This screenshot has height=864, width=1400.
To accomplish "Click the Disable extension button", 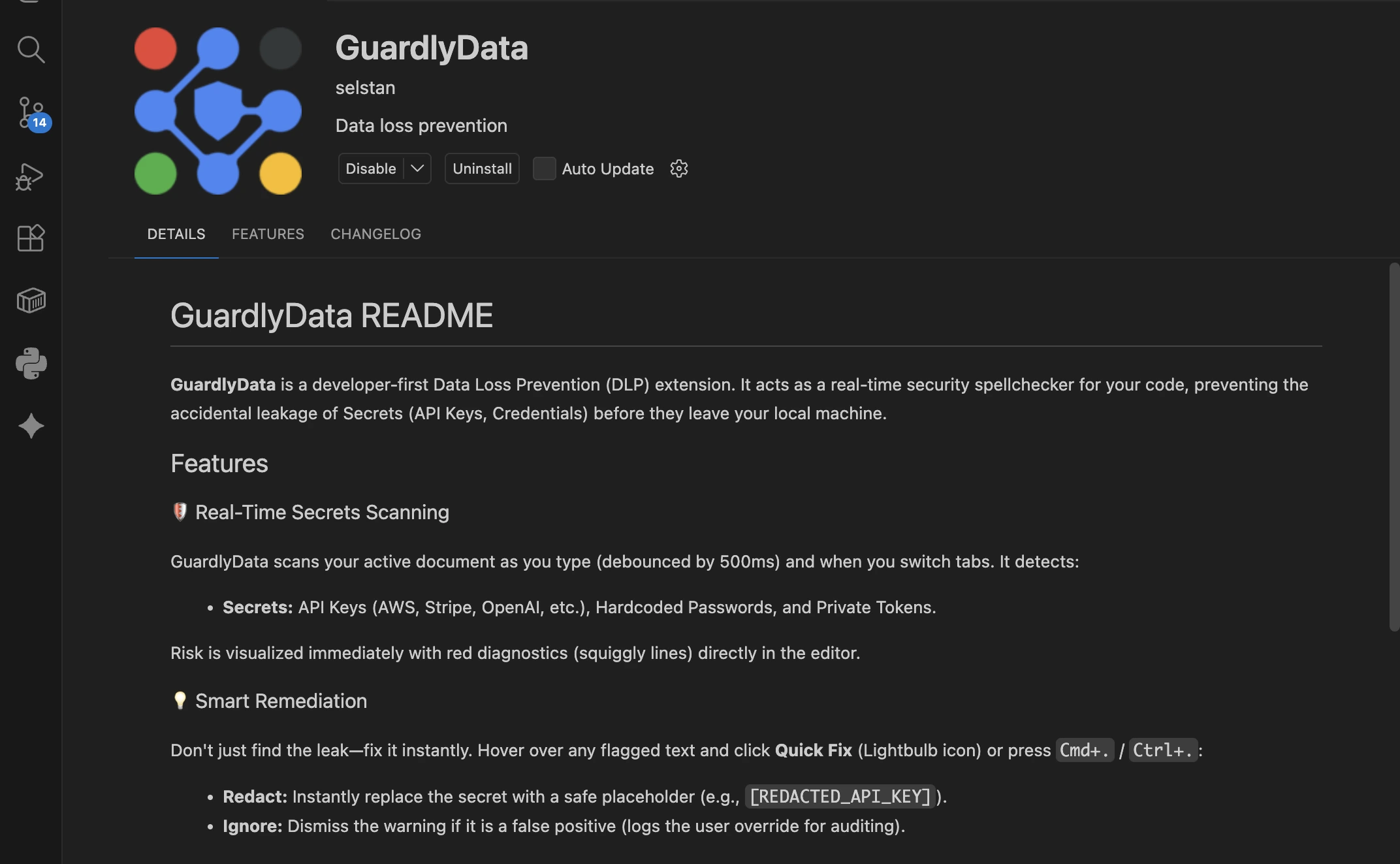I will 370,168.
